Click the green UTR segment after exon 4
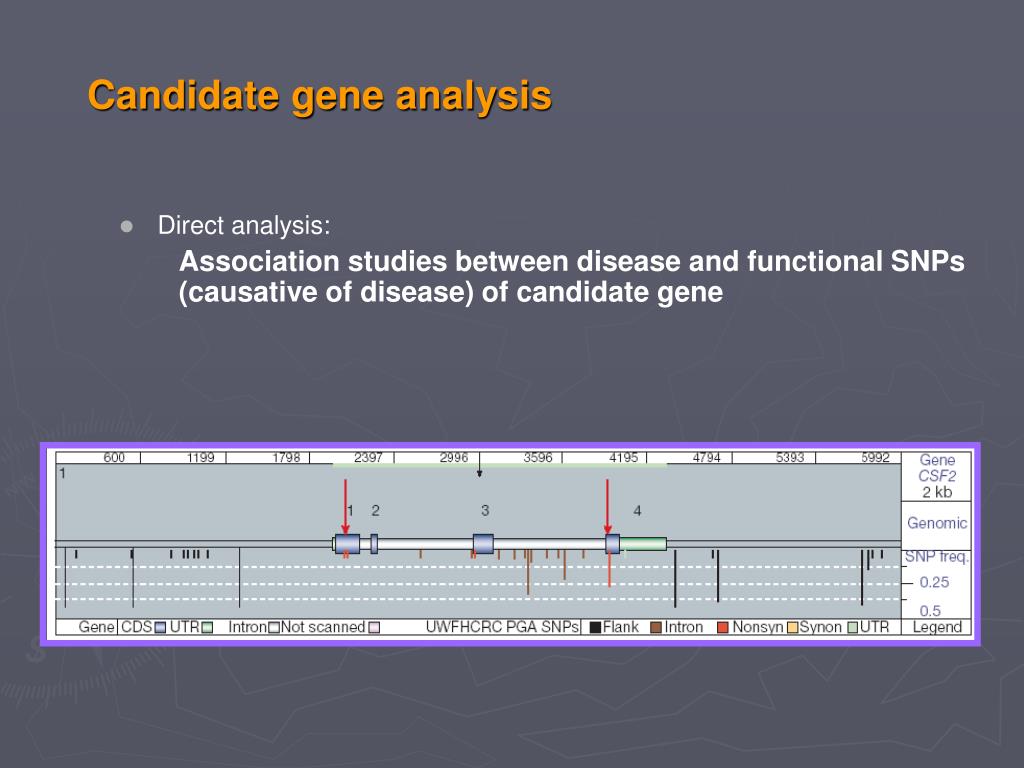This screenshot has width=1024, height=768. (643, 544)
